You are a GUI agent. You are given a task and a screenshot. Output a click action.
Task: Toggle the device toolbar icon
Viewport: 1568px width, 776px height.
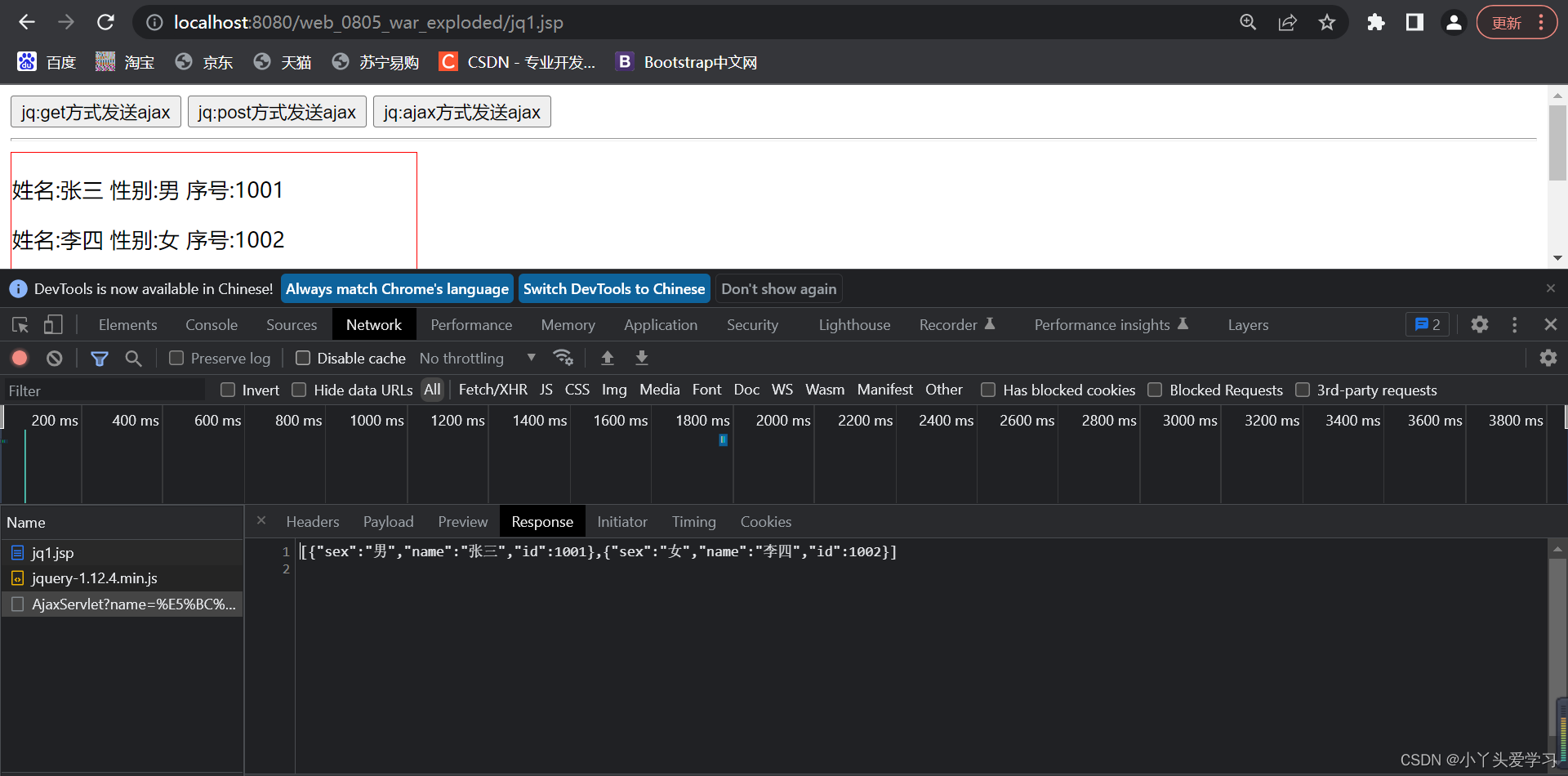pyautogui.click(x=53, y=324)
